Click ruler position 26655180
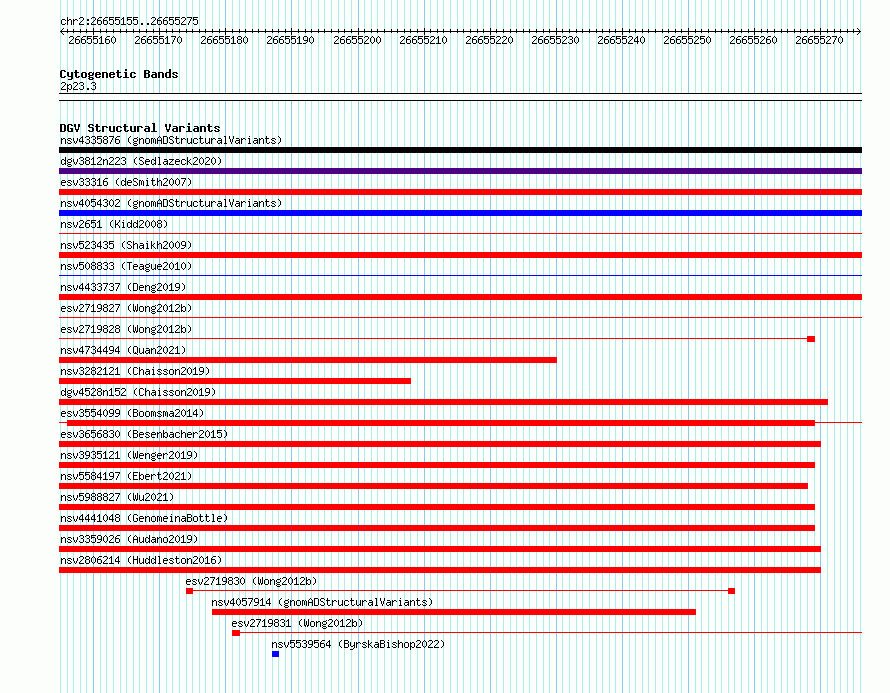 point(224,40)
